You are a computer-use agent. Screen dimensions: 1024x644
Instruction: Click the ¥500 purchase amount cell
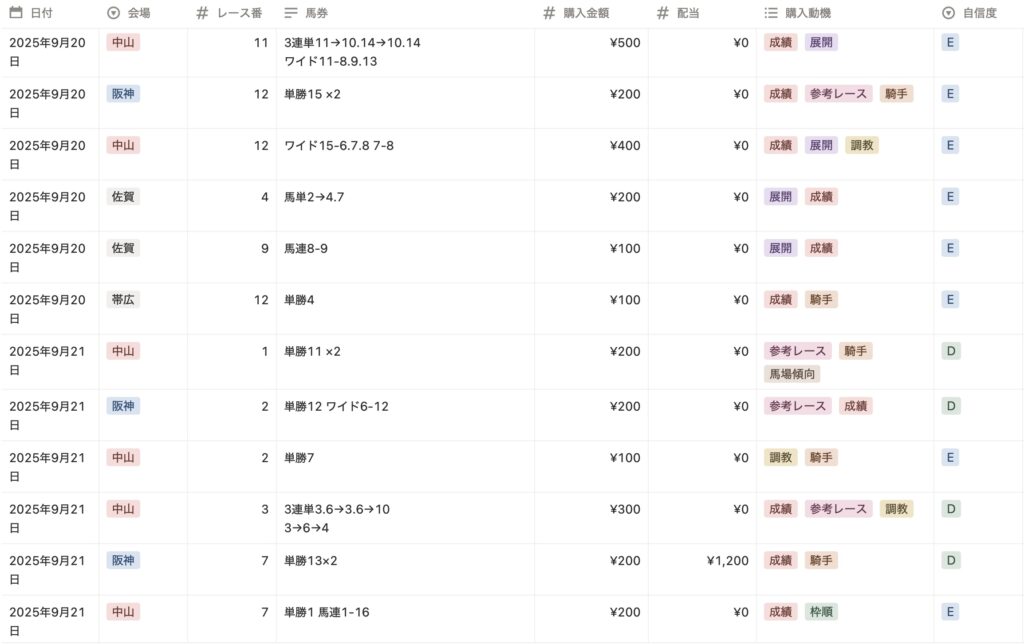[x=624, y=43]
